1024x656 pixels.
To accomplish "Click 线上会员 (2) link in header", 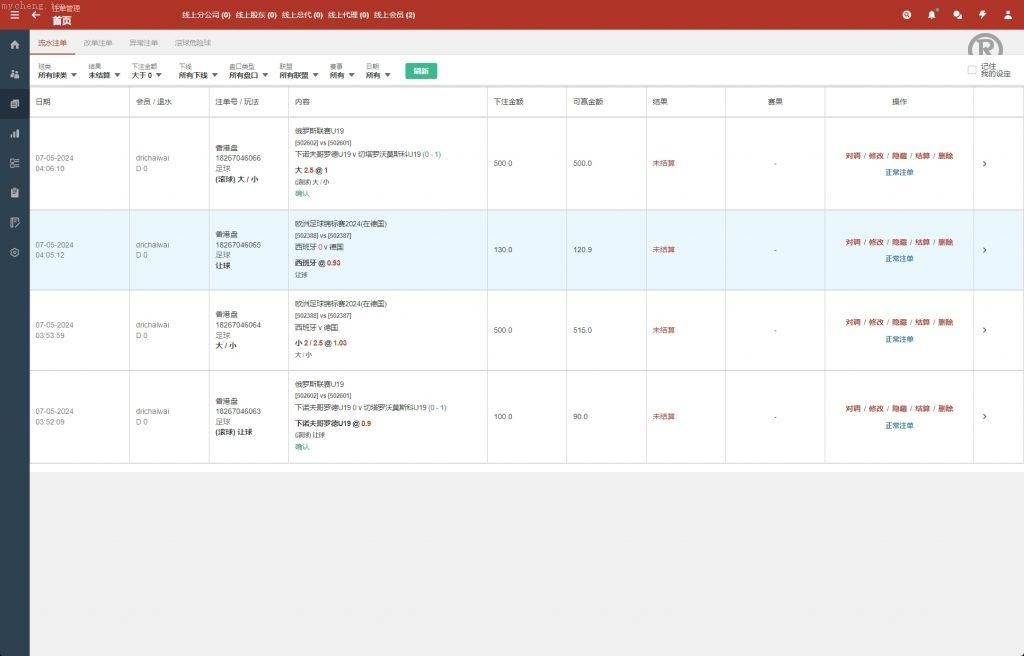I will pyautogui.click(x=394, y=15).
